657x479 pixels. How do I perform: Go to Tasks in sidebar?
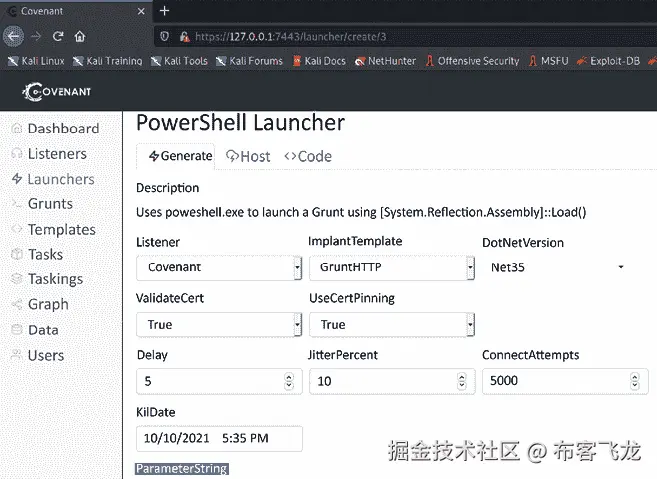click(45, 254)
